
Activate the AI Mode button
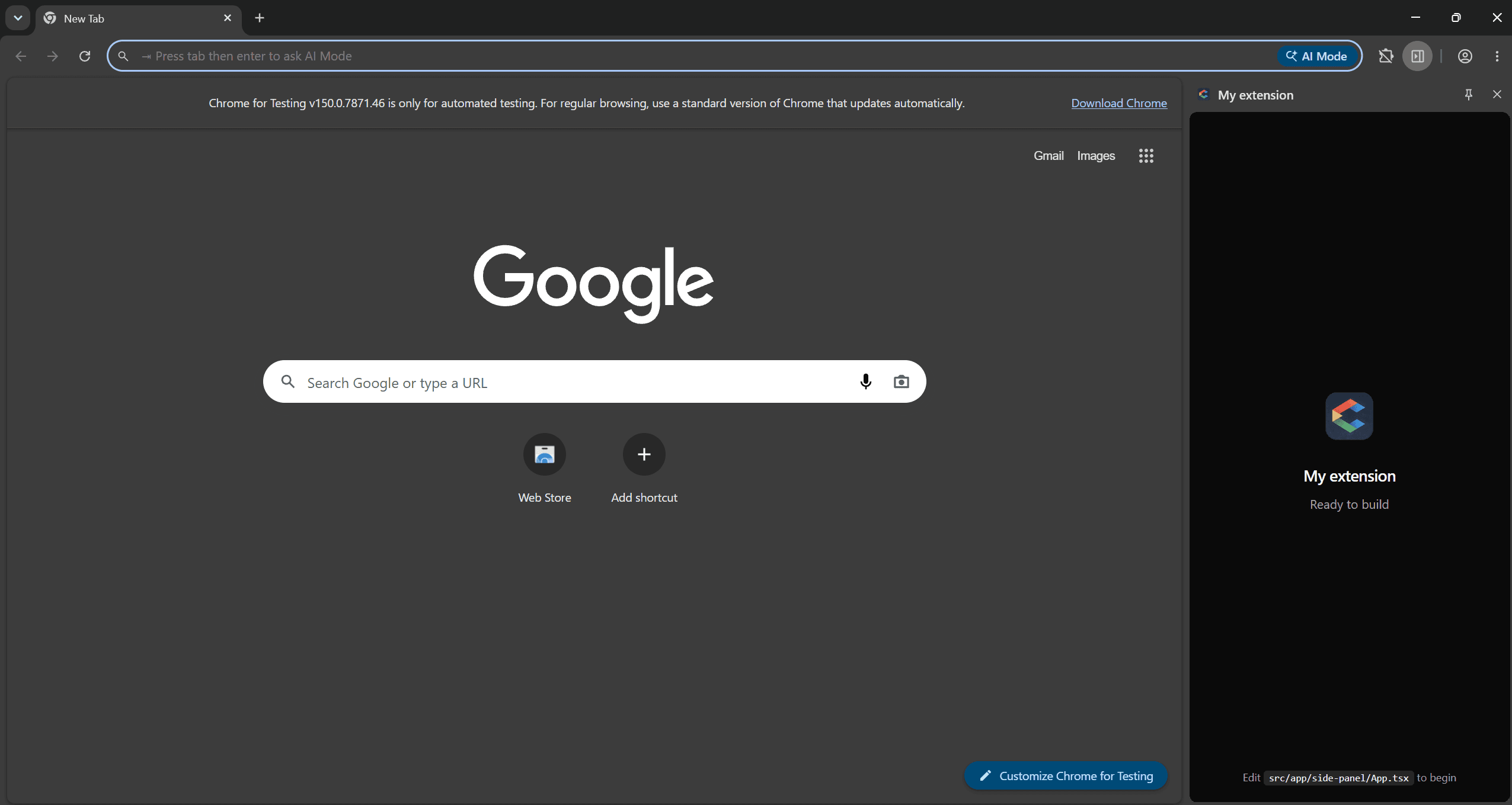pyautogui.click(x=1317, y=56)
